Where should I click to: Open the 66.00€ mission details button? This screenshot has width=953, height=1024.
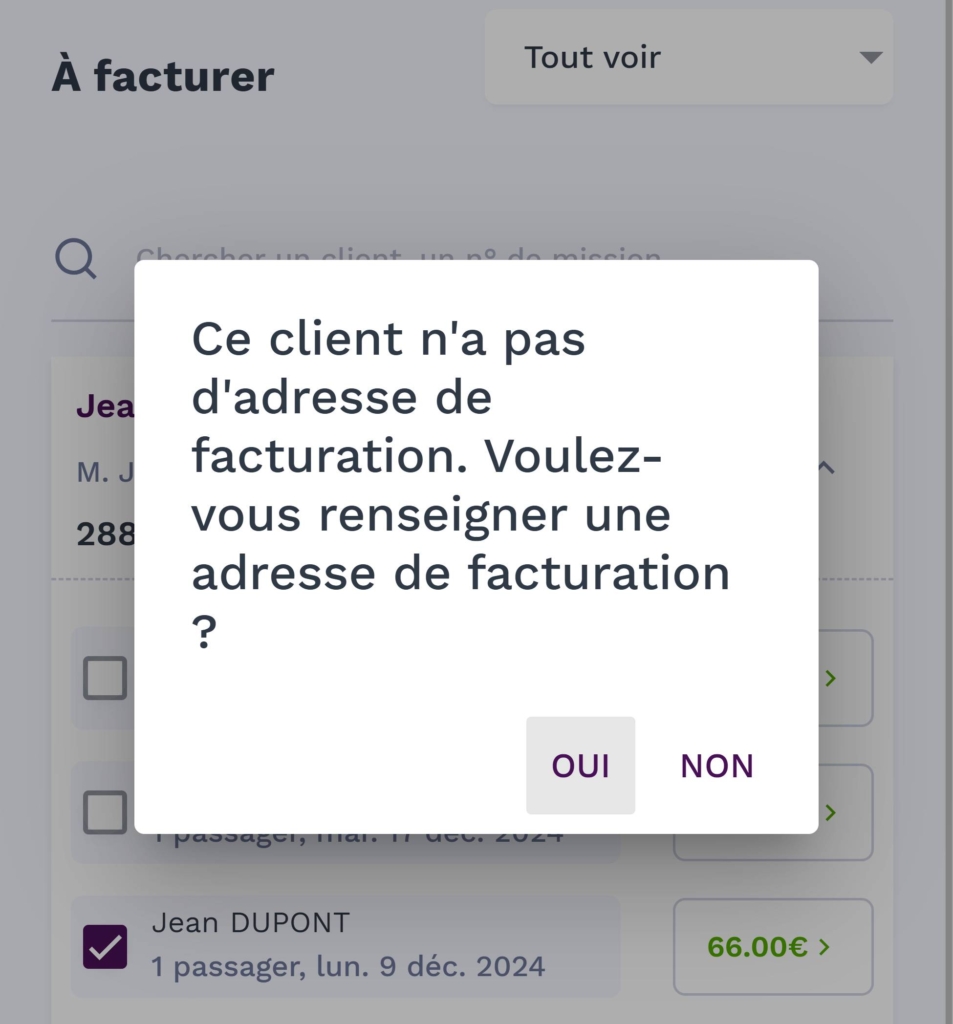point(772,947)
